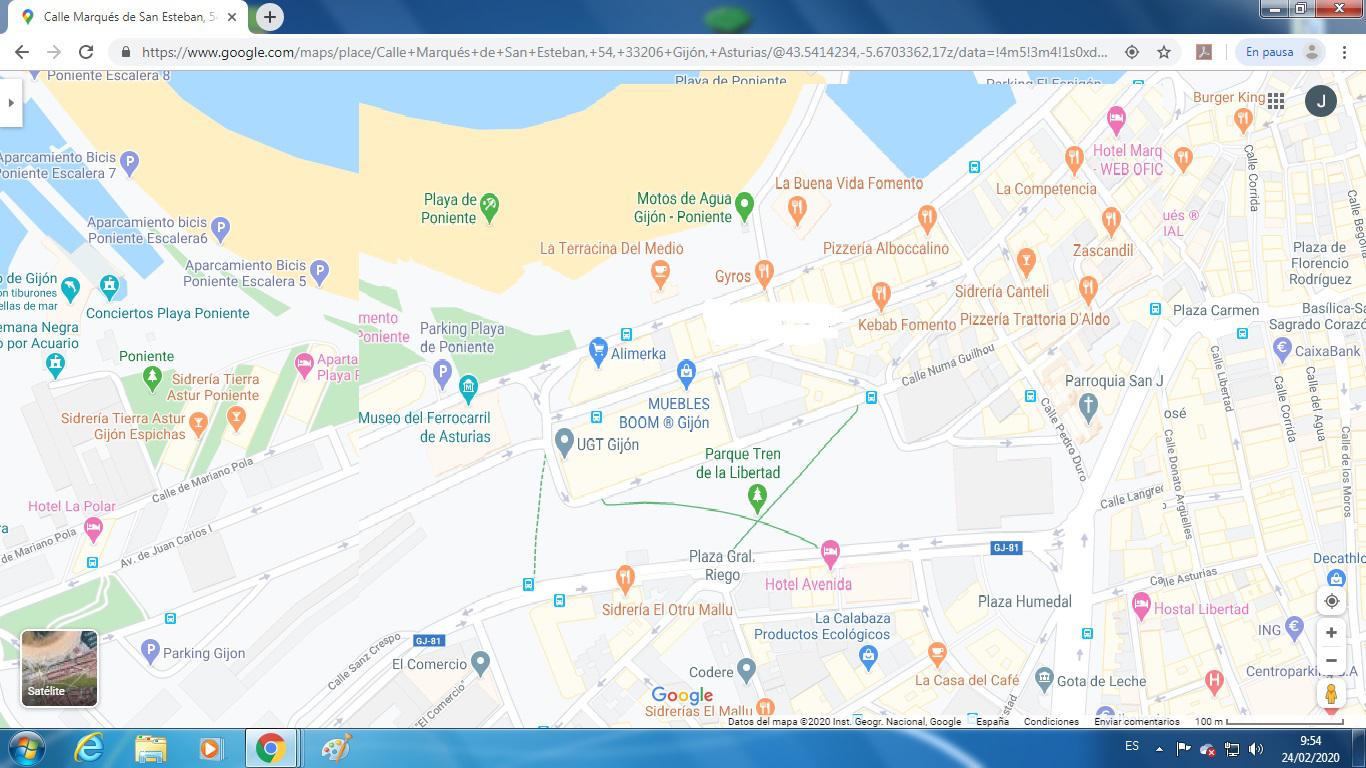Click the Kebab Fomento restaurant marker
Image resolution: width=1366 pixels, height=768 pixels.
click(x=881, y=294)
